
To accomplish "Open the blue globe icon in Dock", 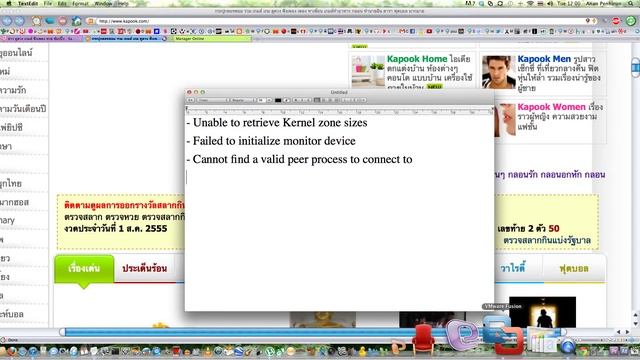I will pos(567,347).
